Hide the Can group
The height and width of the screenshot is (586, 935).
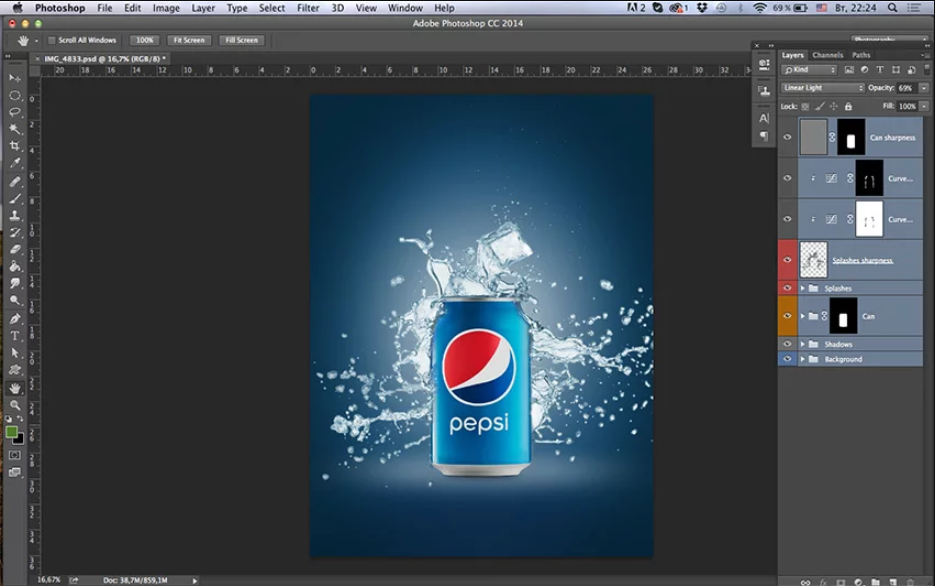point(787,316)
